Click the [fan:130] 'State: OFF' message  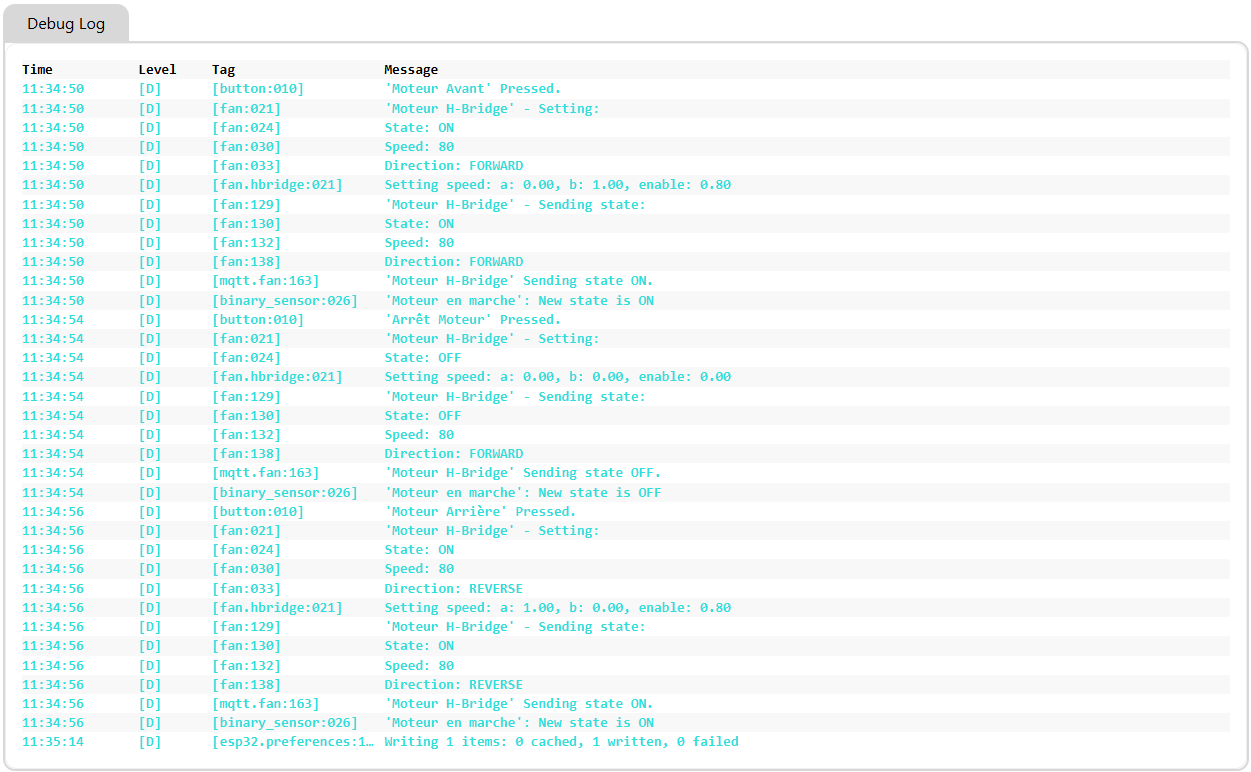422,416
